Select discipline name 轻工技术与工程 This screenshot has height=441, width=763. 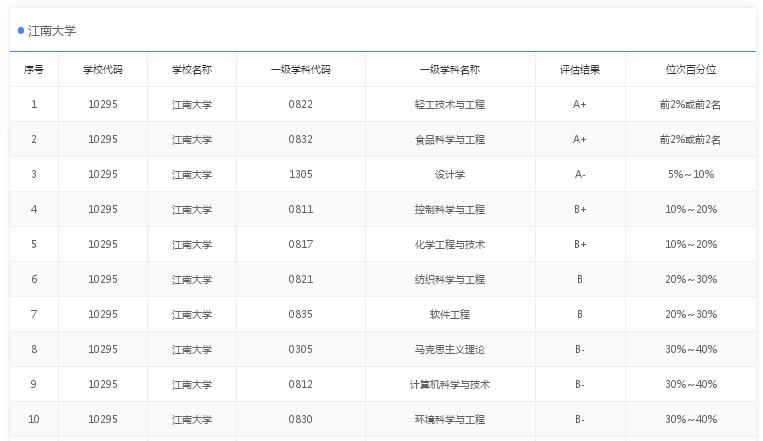point(450,105)
